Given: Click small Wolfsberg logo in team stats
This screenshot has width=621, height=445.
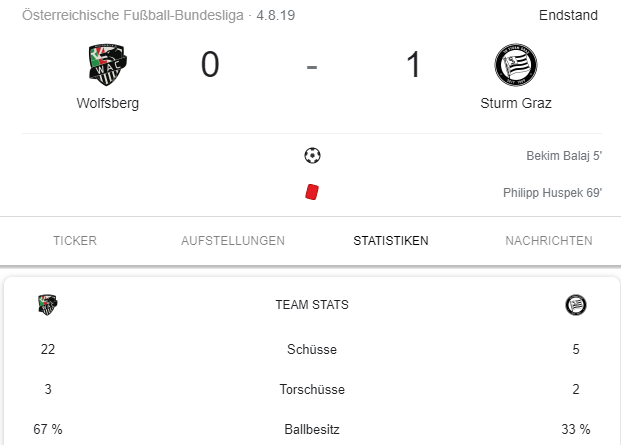Looking at the screenshot, I should pyautogui.click(x=48, y=304).
